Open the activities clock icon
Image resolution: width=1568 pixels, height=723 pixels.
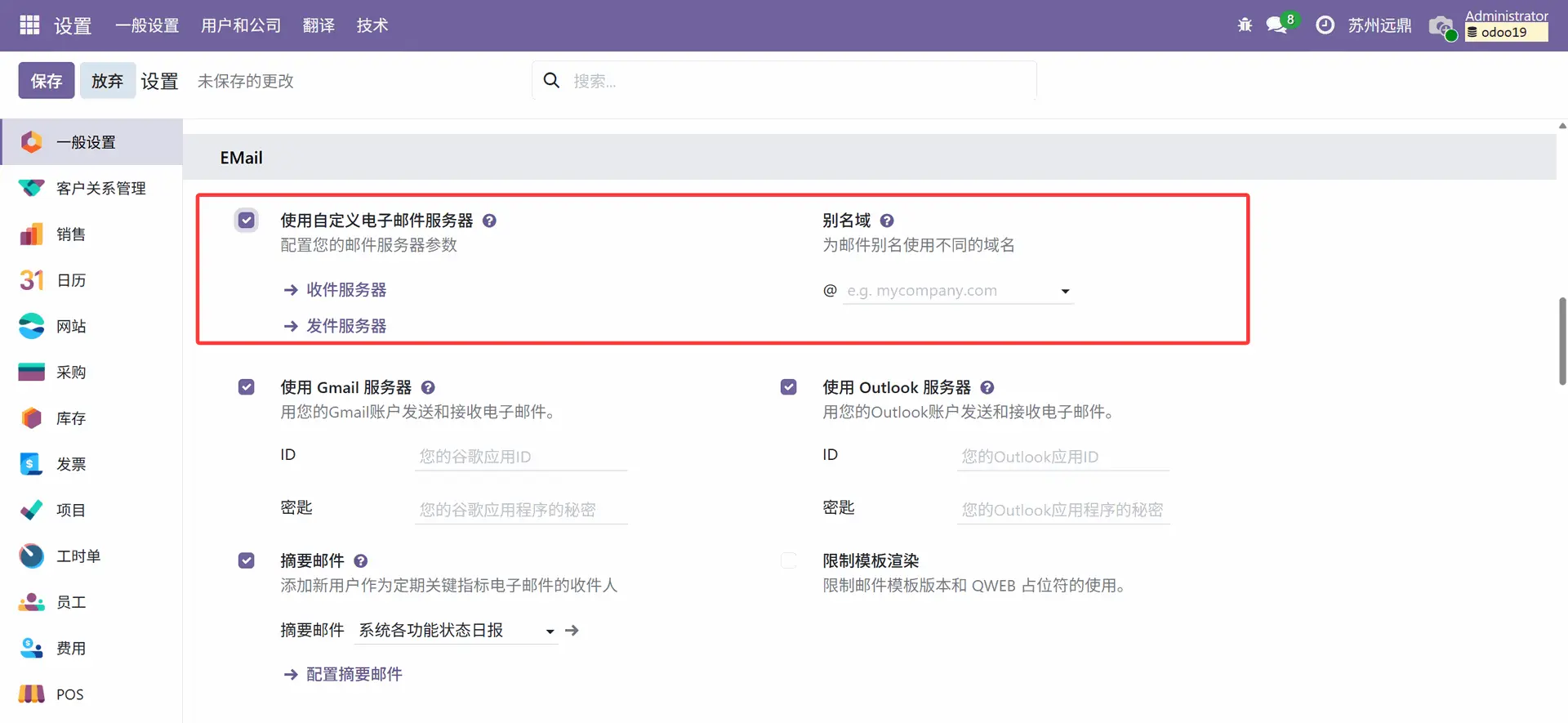click(1325, 25)
